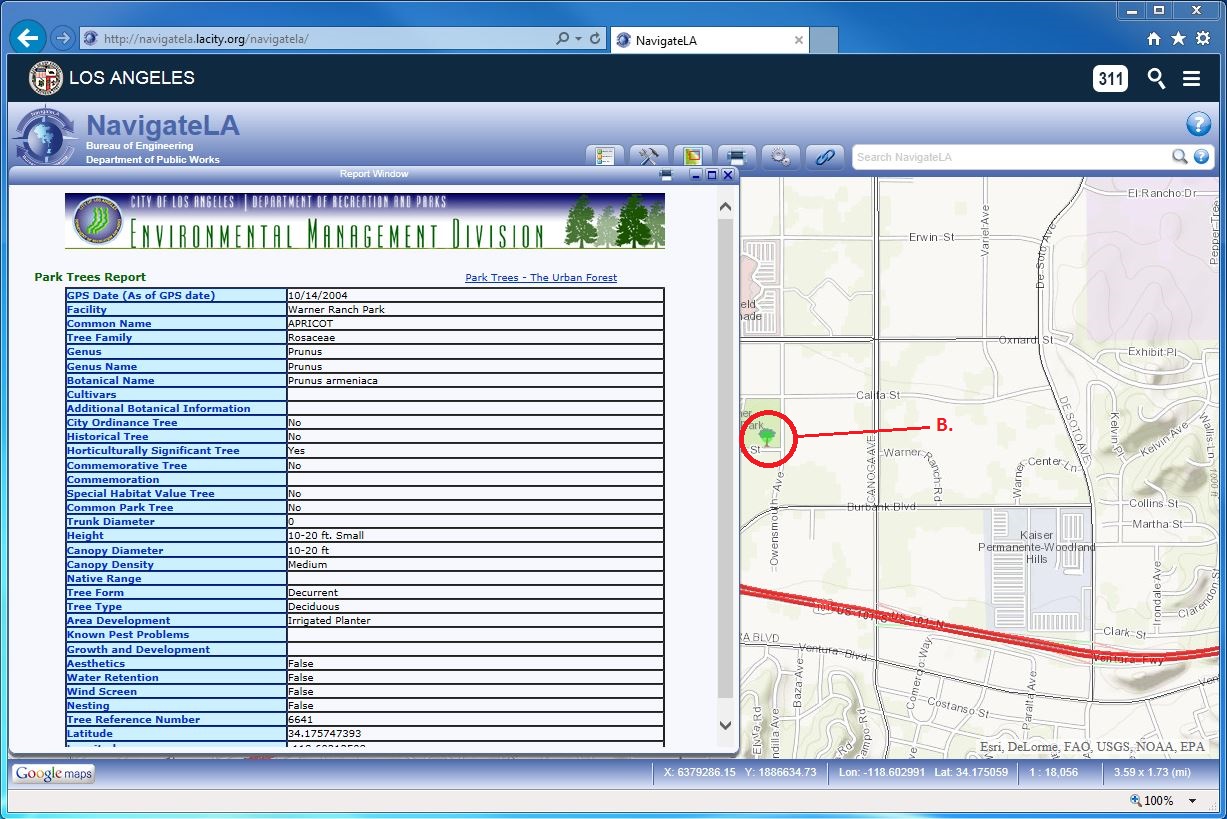
Task: Click the print map toolbar icon
Action: tap(736, 157)
